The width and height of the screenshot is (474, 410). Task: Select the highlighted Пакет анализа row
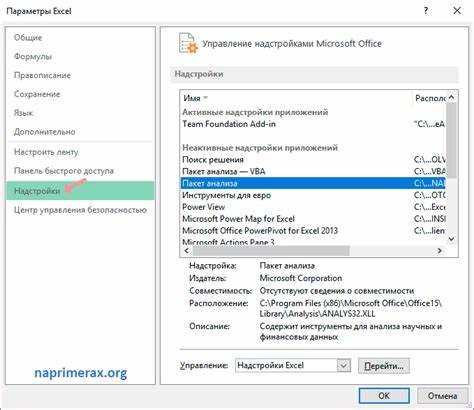click(x=313, y=183)
